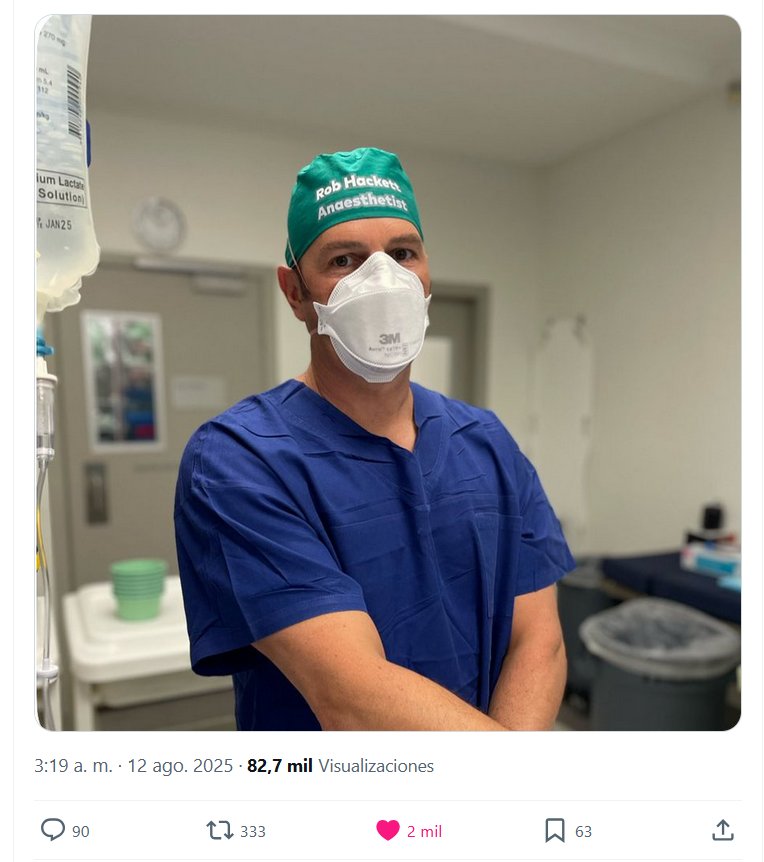Click the repost count 333
This screenshot has height=862, width=764.
253,831
